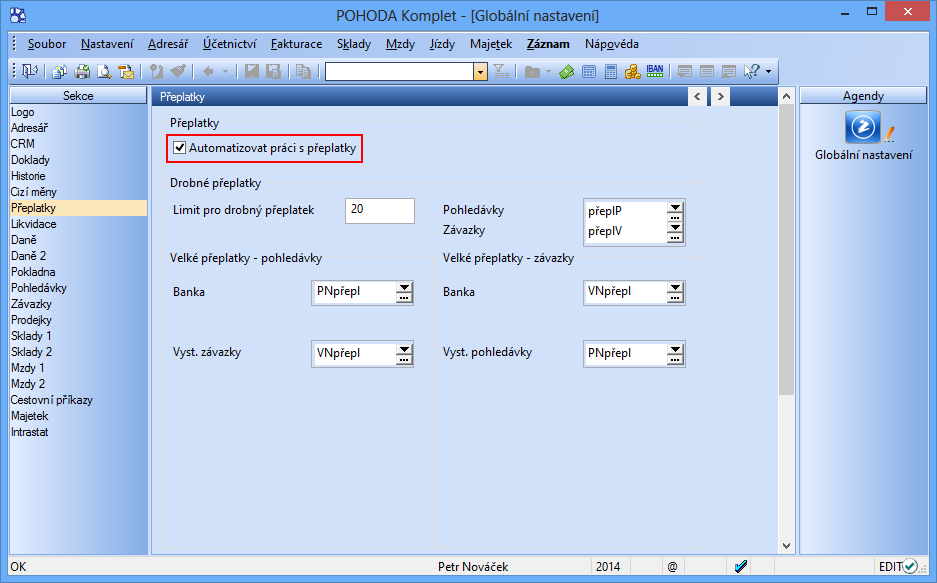Open the Mzdy menu
The height and width of the screenshot is (583, 937).
(x=400, y=44)
